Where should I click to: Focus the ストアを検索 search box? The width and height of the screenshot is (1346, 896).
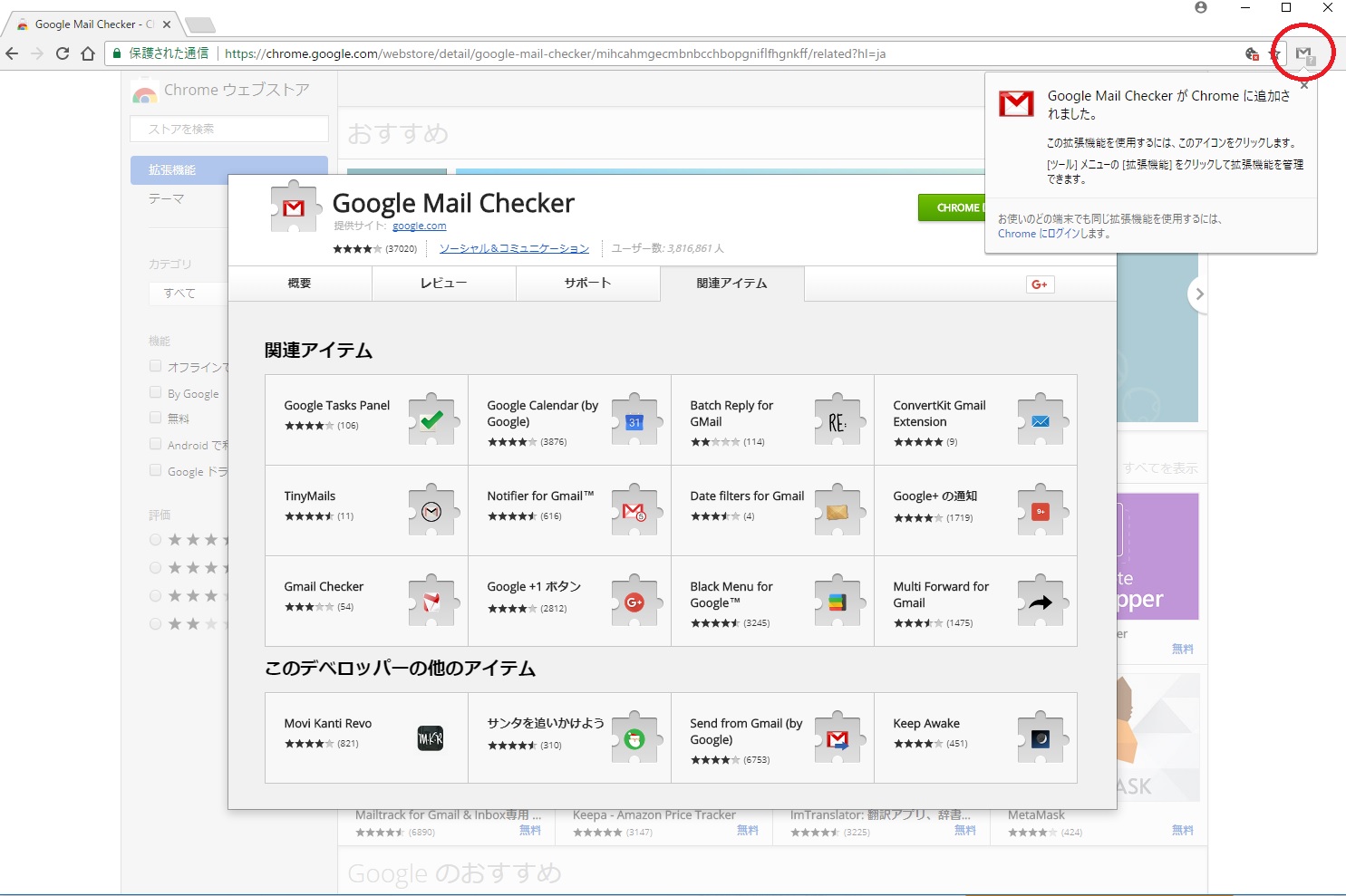229,129
